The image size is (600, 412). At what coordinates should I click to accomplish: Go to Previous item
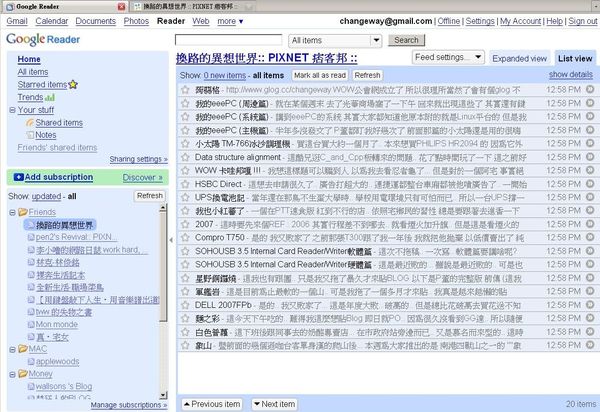[212, 404]
